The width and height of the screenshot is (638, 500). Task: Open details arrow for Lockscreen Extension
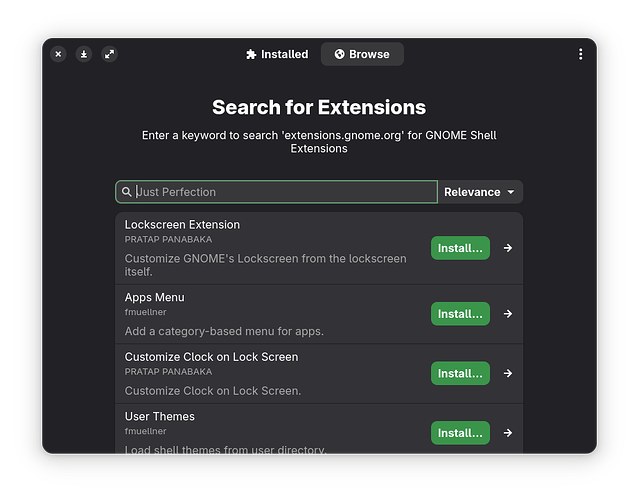click(x=508, y=248)
